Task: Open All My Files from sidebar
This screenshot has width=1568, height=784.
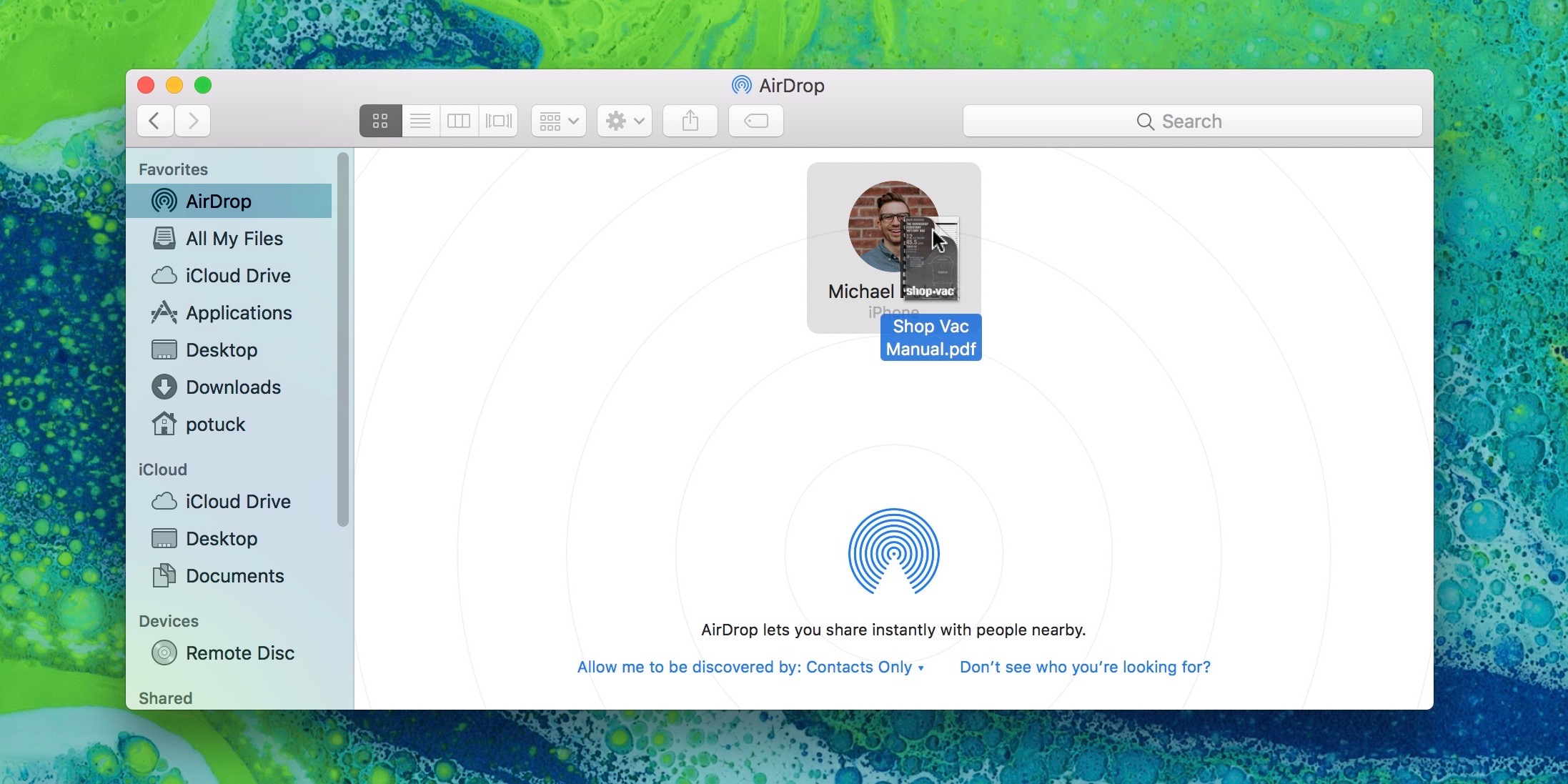Action: 234,239
